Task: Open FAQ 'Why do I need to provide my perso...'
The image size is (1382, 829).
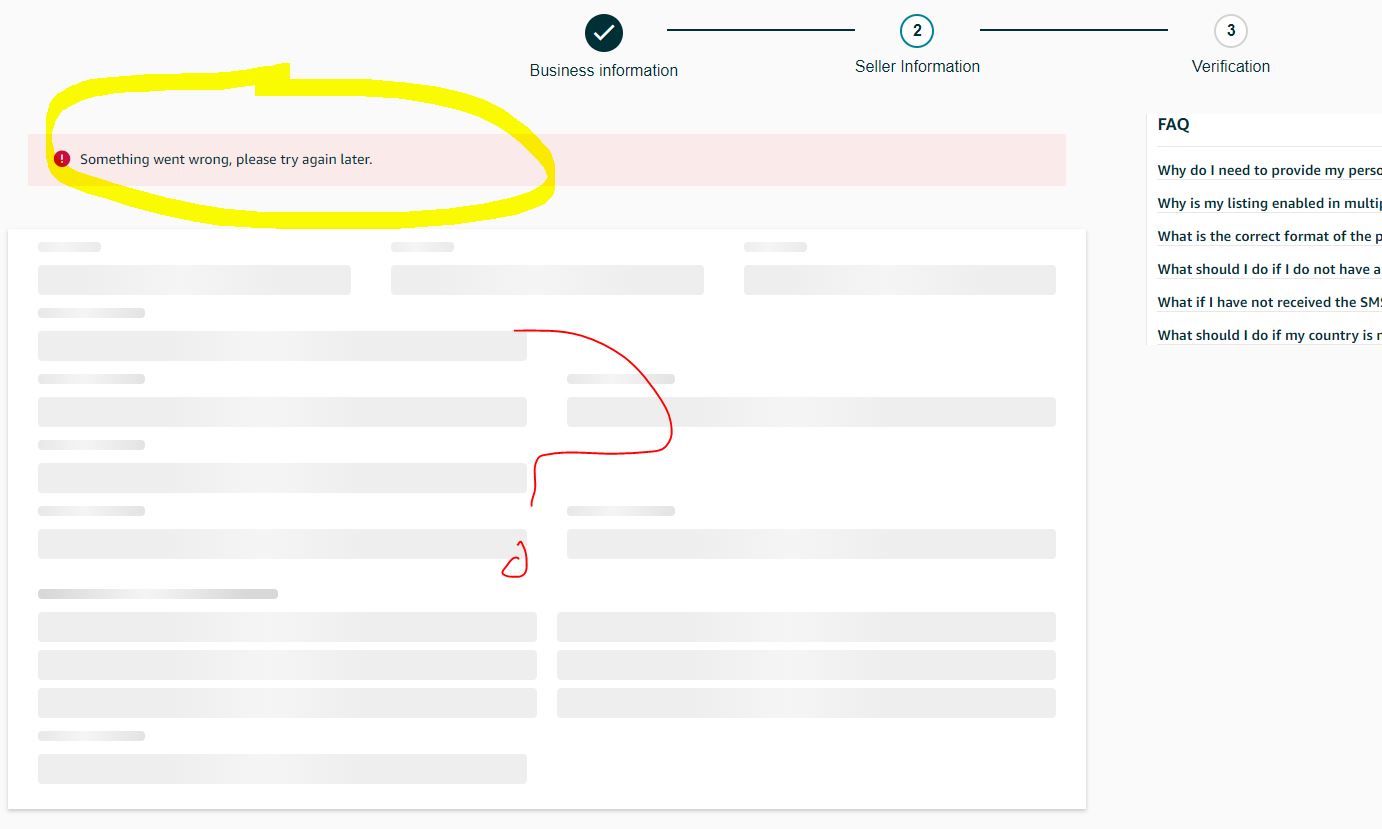Action: [x=1269, y=171]
